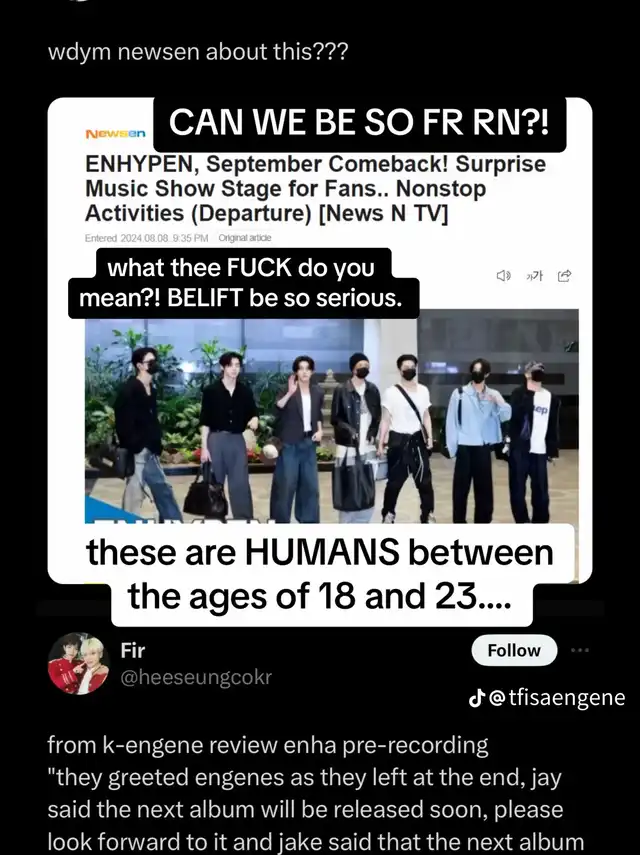Select the 가가 font size icon
This screenshot has height=855, width=640.
[x=534, y=276]
